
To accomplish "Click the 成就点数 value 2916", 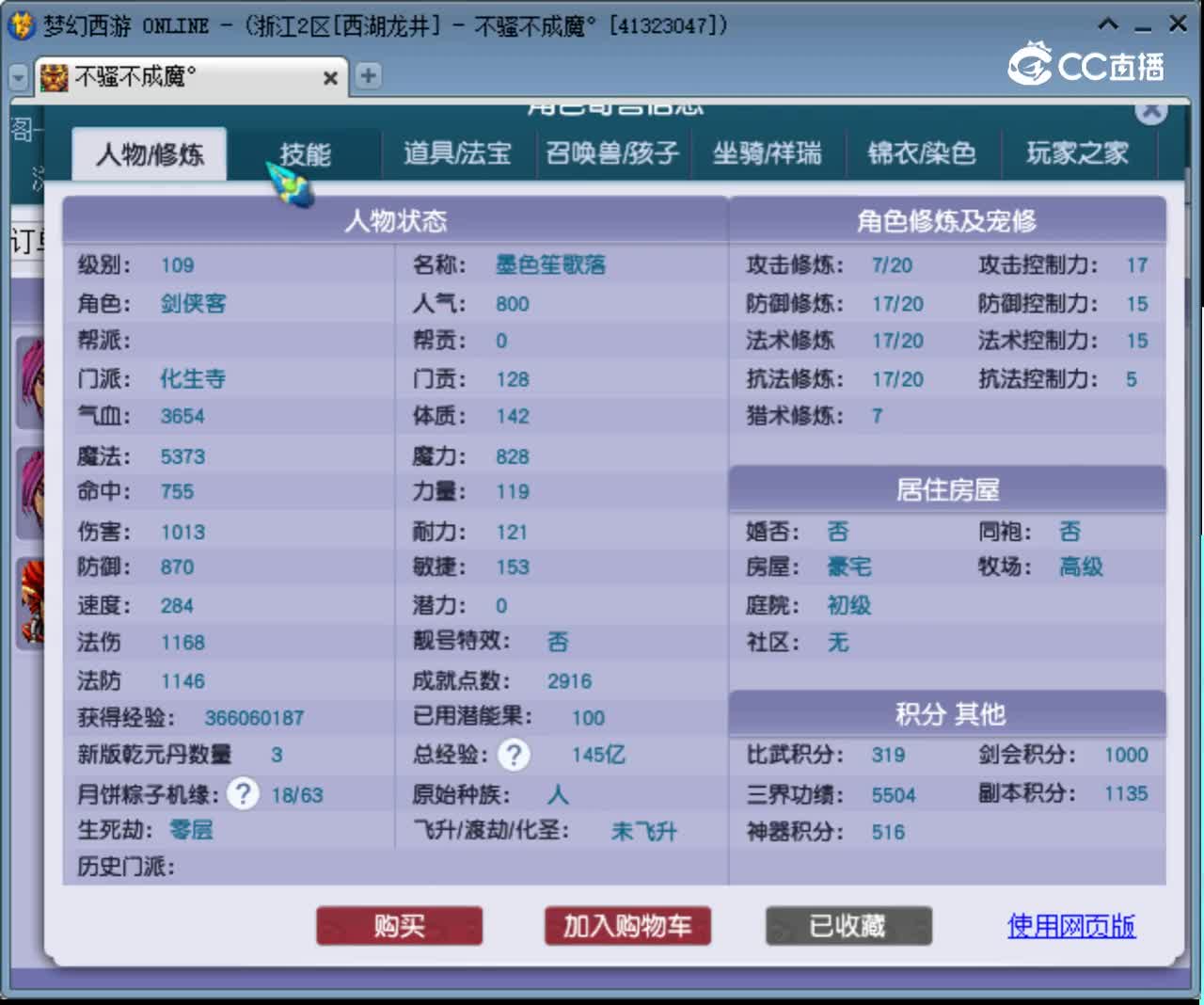I will coord(570,681).
